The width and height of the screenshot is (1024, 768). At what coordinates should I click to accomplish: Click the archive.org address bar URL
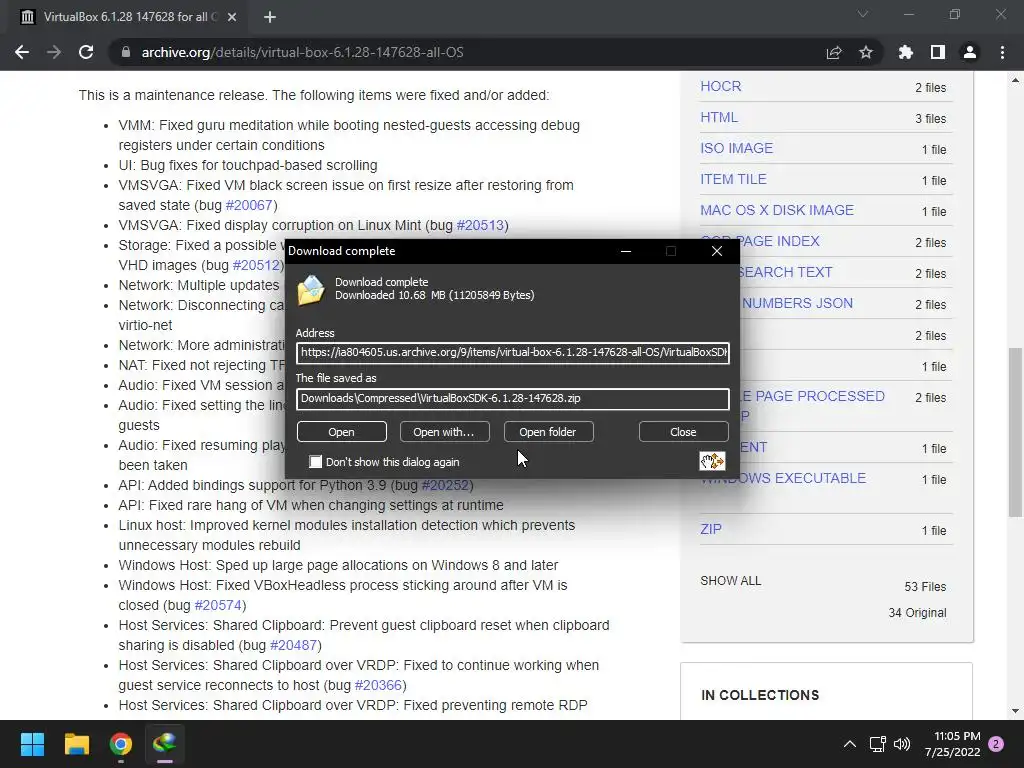click(302, 52)
